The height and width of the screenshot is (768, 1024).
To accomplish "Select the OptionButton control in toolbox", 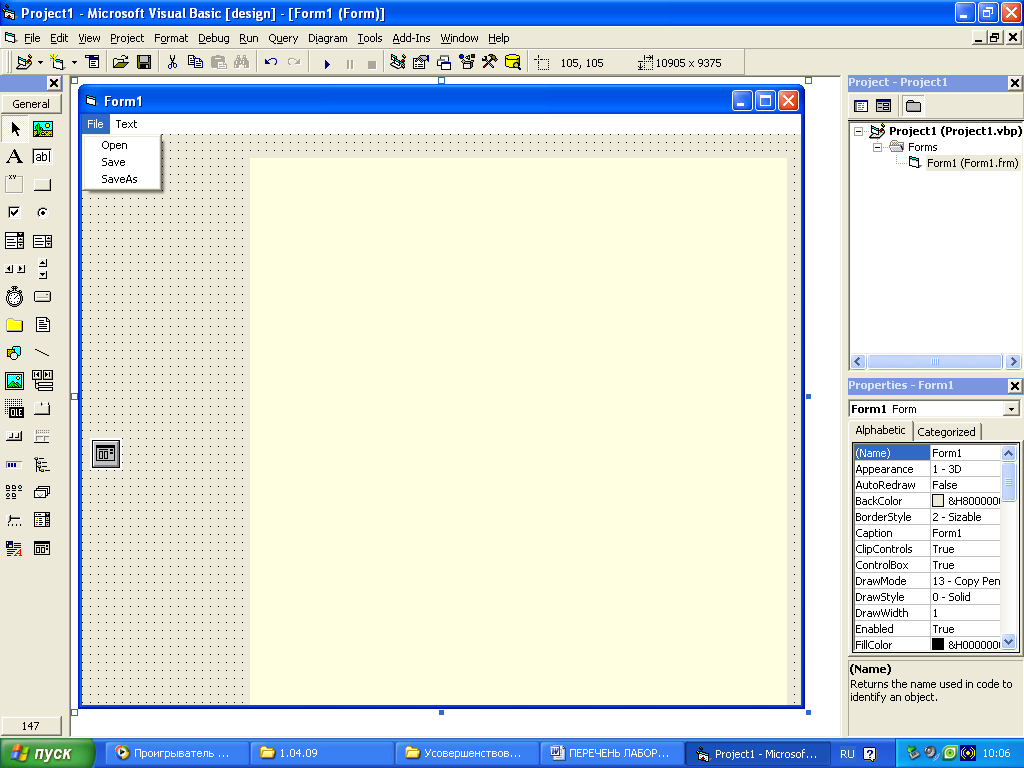I will [x=42, y=213].
